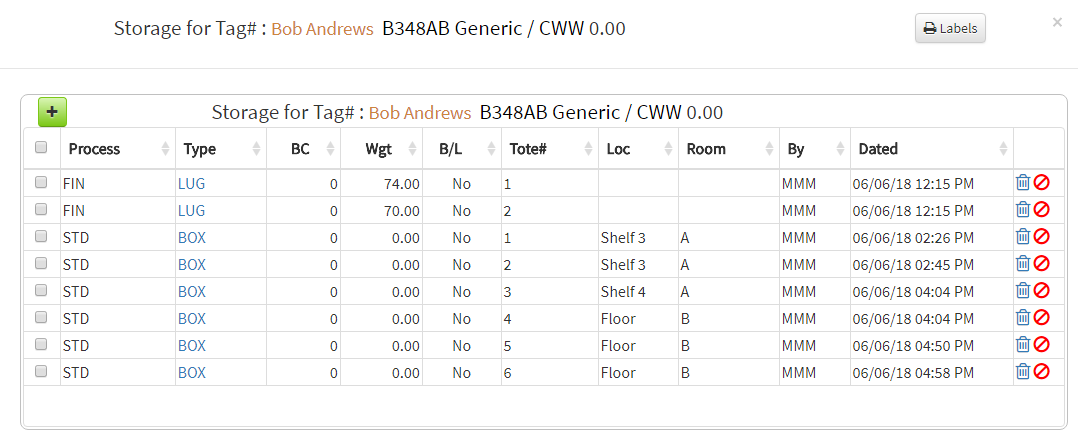Viewport: 1078px width, 441px height.
Task: Click trash icon for 02:26 PM entry
Action: point(1023,237)
